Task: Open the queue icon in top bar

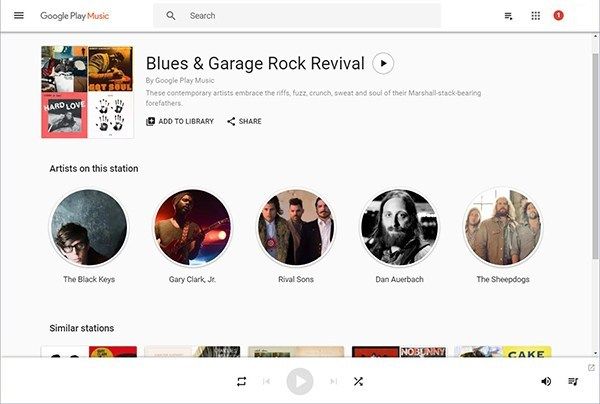Action: point(509,16)
